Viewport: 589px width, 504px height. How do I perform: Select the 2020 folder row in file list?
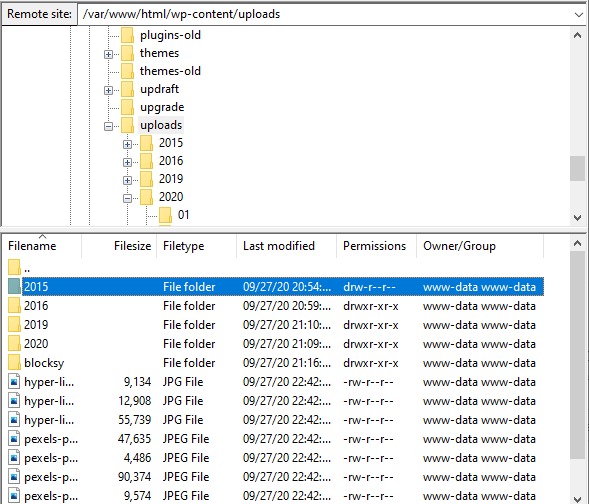coord(276,344)
